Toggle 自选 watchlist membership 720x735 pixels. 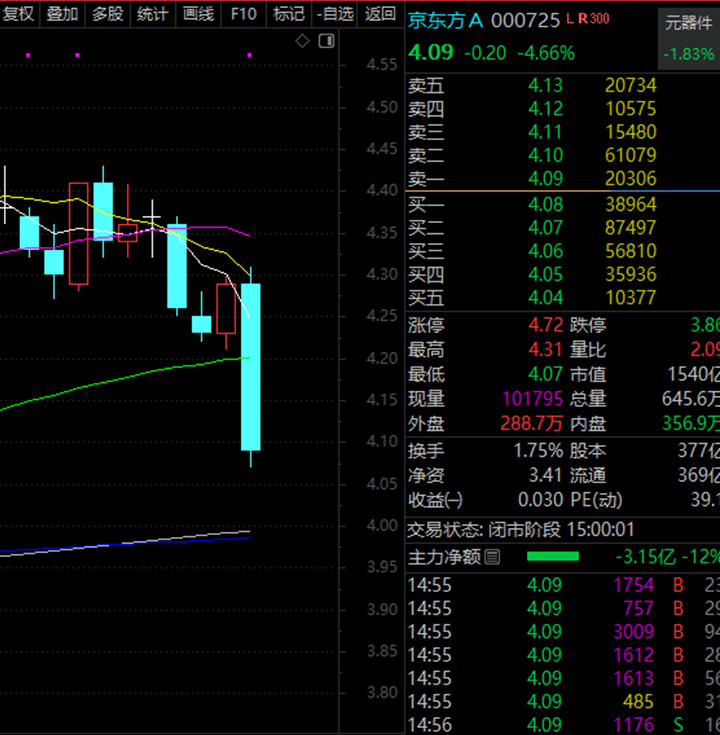tap(335, 14)
